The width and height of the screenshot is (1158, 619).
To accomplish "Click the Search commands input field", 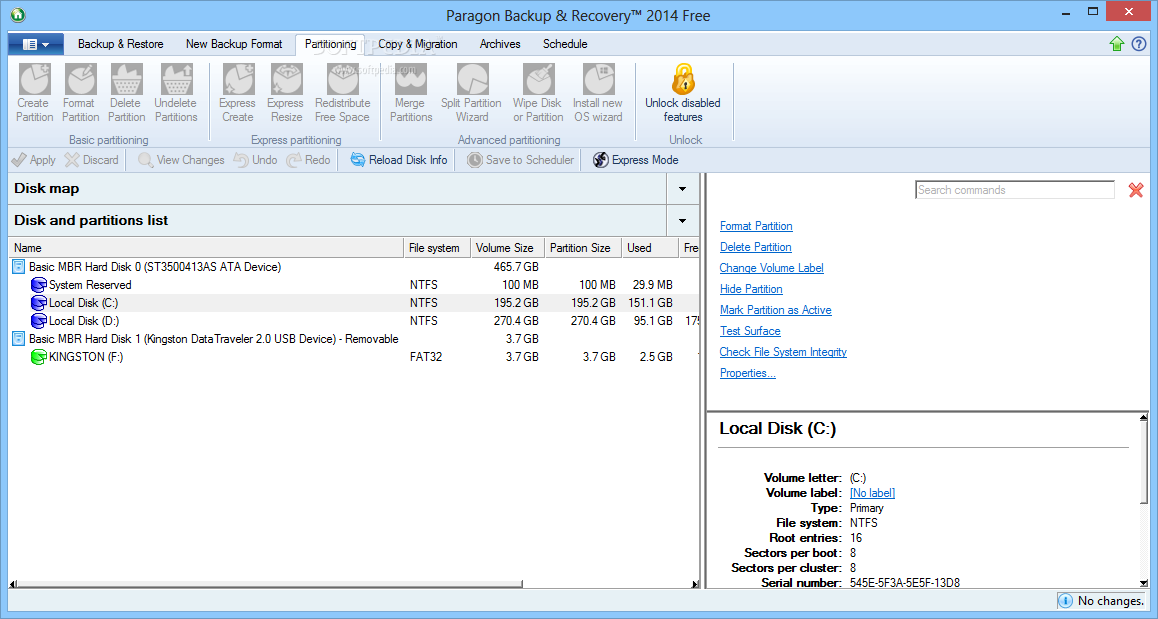I will [1015, 190].
